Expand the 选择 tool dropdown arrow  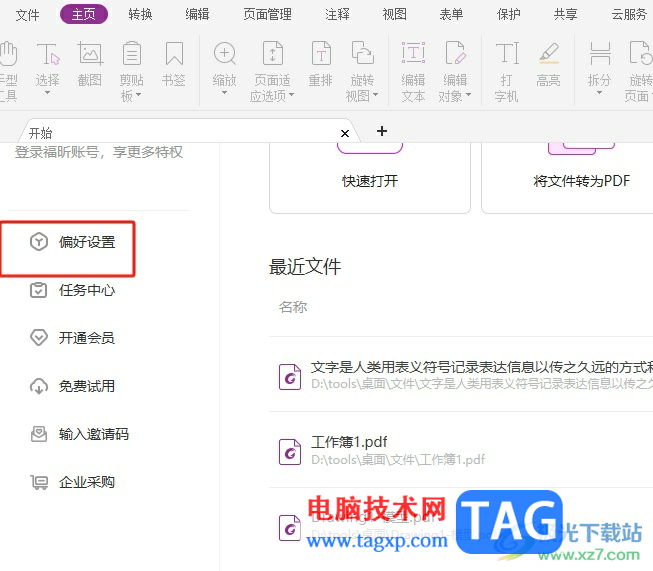click(47, 93)
